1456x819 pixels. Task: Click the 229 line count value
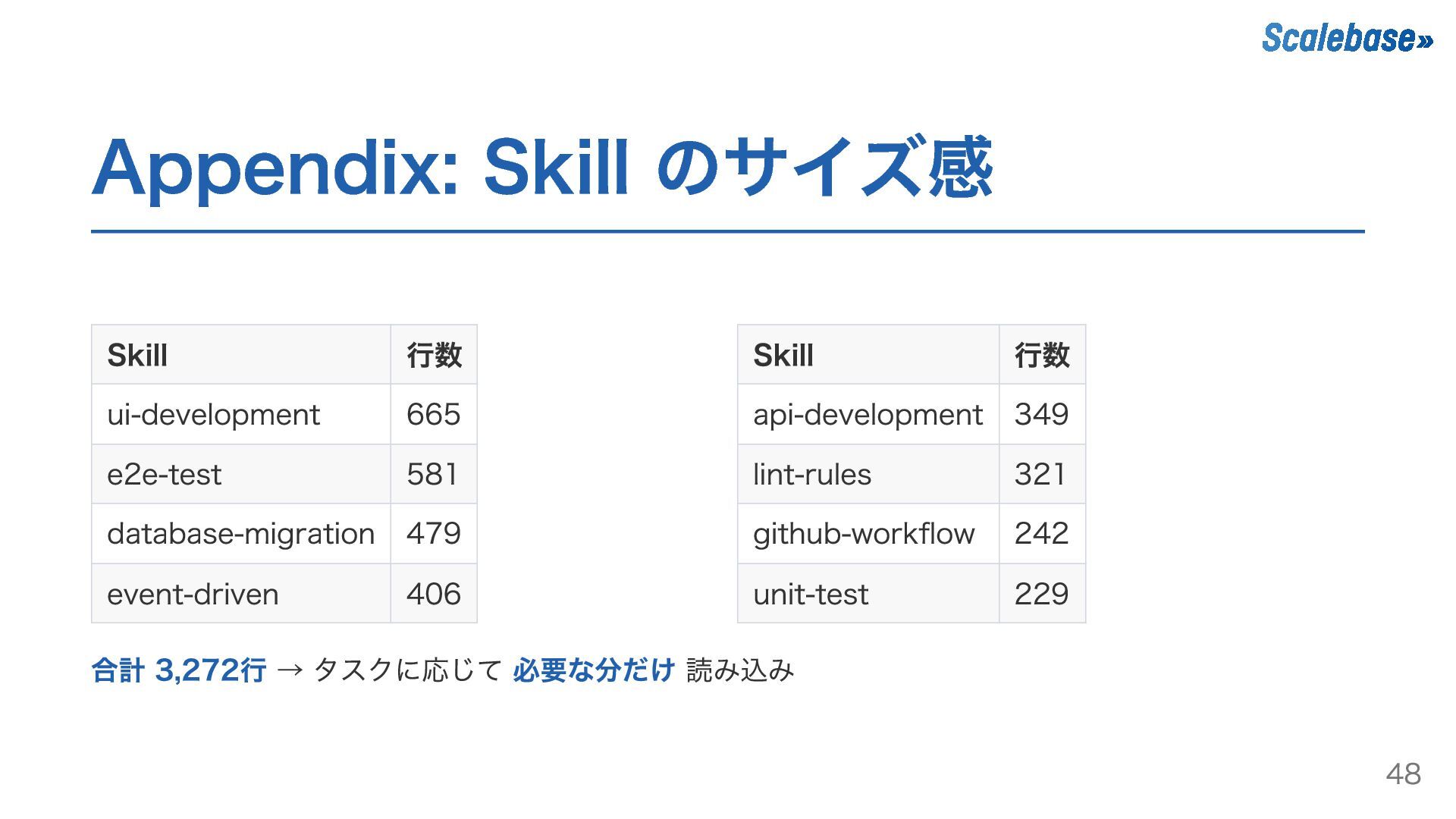(1041, 594)
